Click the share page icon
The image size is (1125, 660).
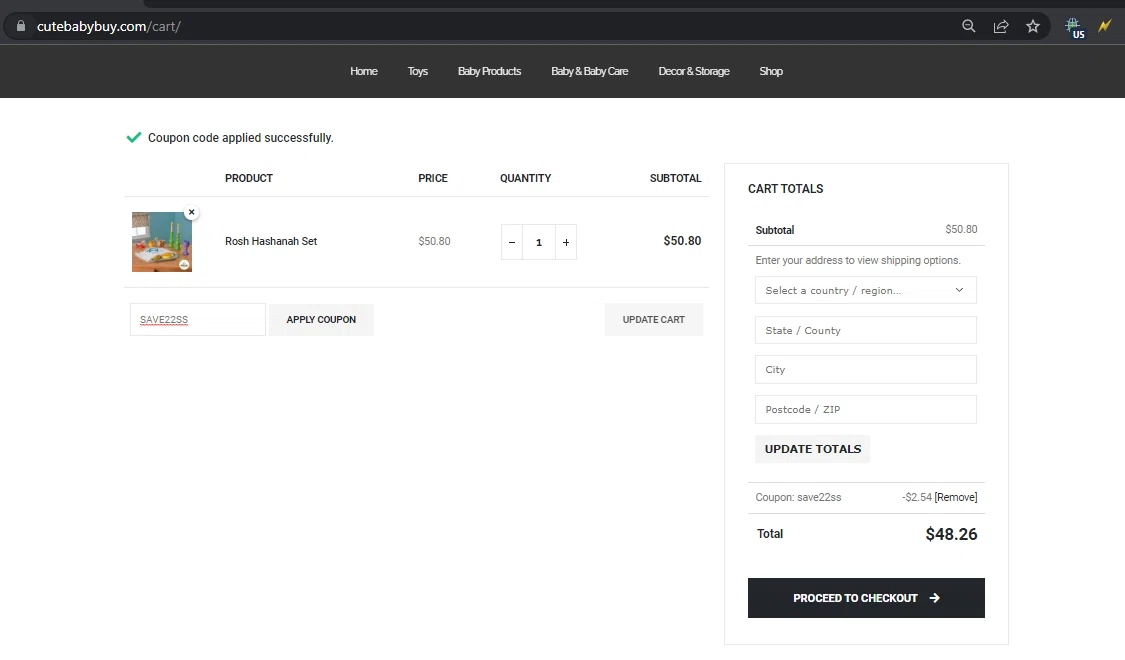(x=1001, y=27)
